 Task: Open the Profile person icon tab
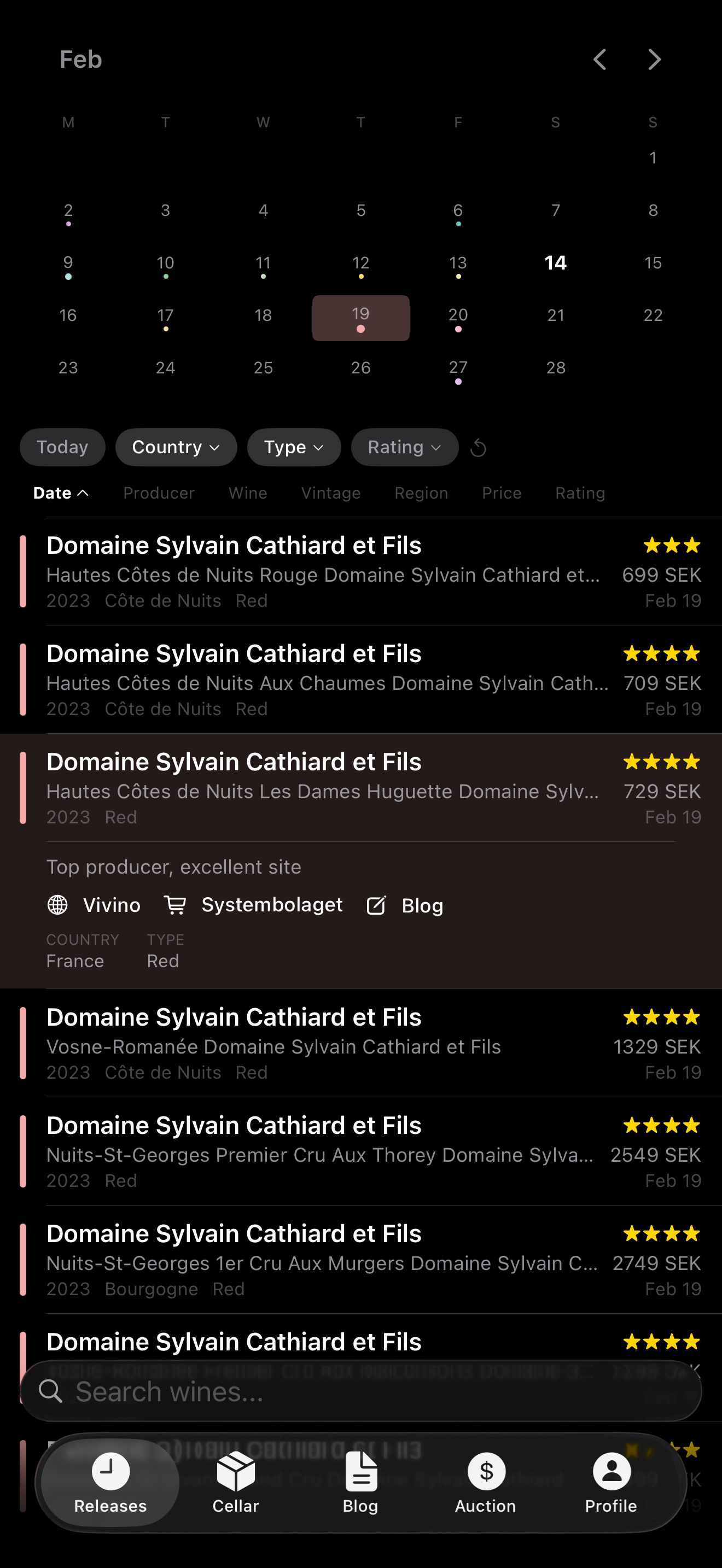point(610,1482)
